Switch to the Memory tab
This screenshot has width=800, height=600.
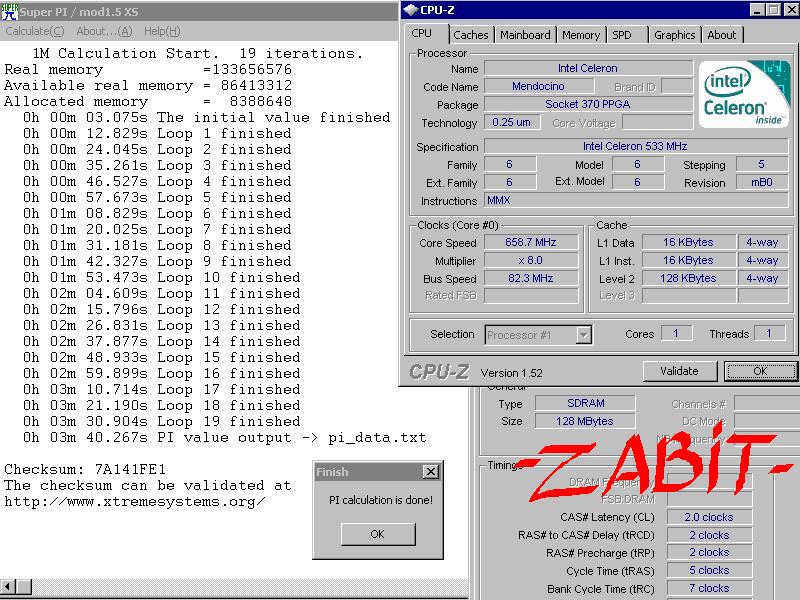581,35
